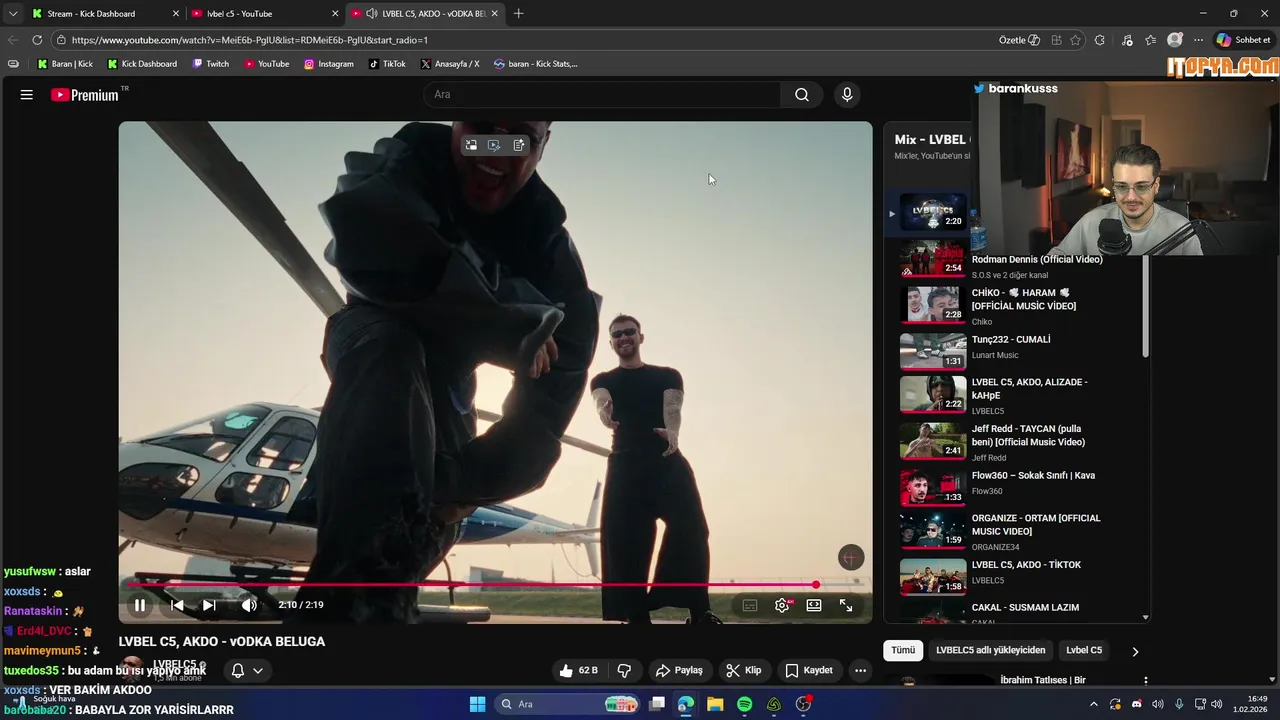
Task: Toggle subtitles in the video player
Action: click(x=750, y=605)
